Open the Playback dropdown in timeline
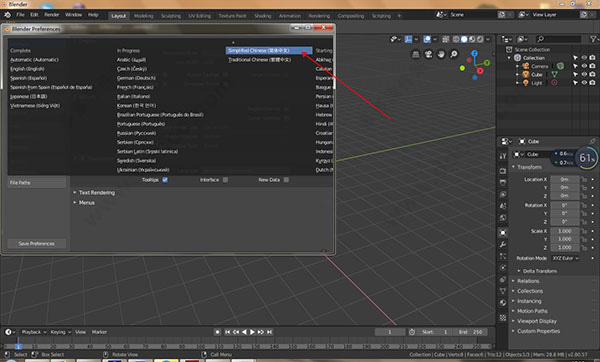Image resolution: width=600 pixels, height=362 pixels. tap(33, 332)
